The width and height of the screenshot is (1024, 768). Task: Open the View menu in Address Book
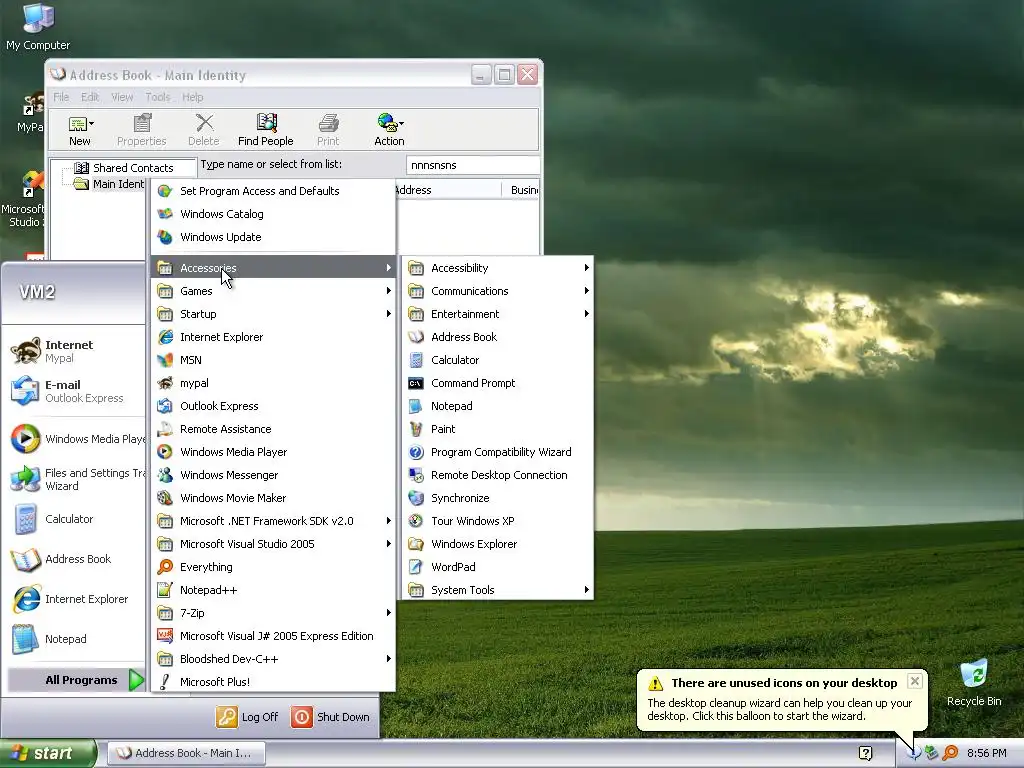tap(122, 97)
